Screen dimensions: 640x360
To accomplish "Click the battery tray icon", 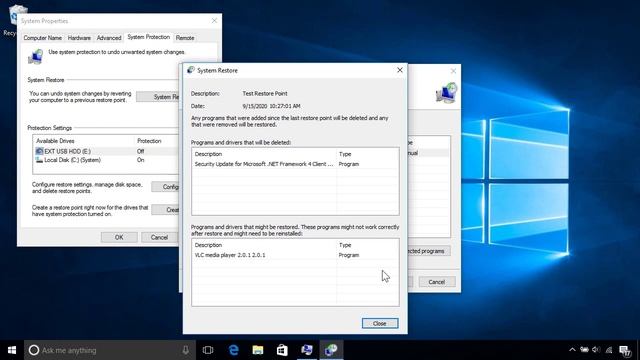I will tap(584, 350).
